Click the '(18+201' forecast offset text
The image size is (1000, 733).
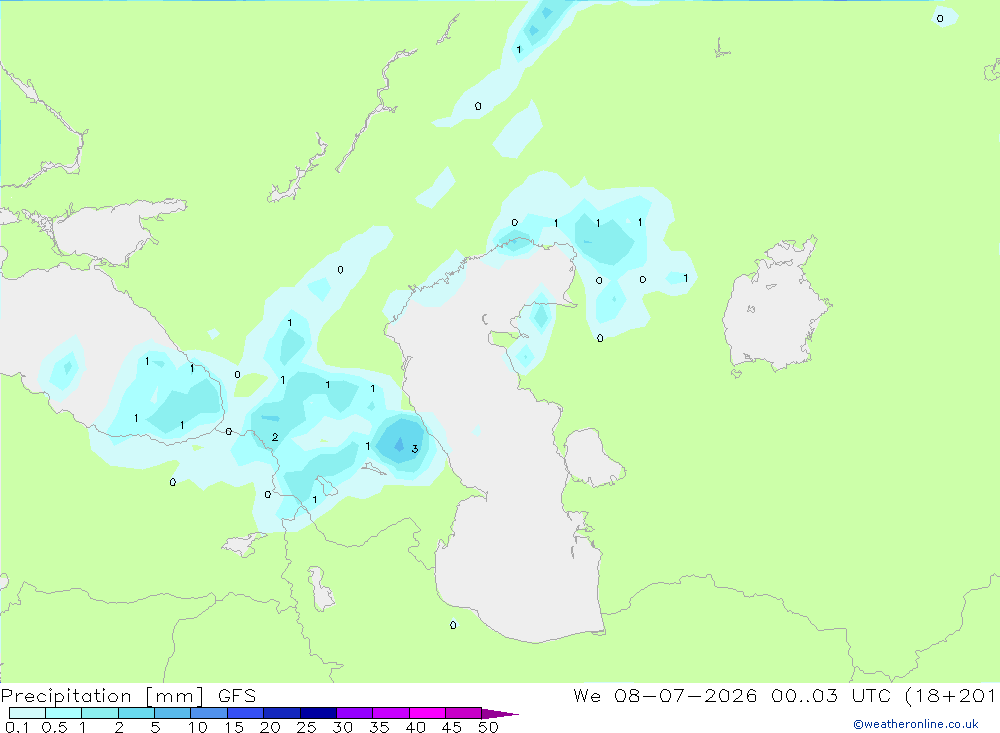pos(951,696)
